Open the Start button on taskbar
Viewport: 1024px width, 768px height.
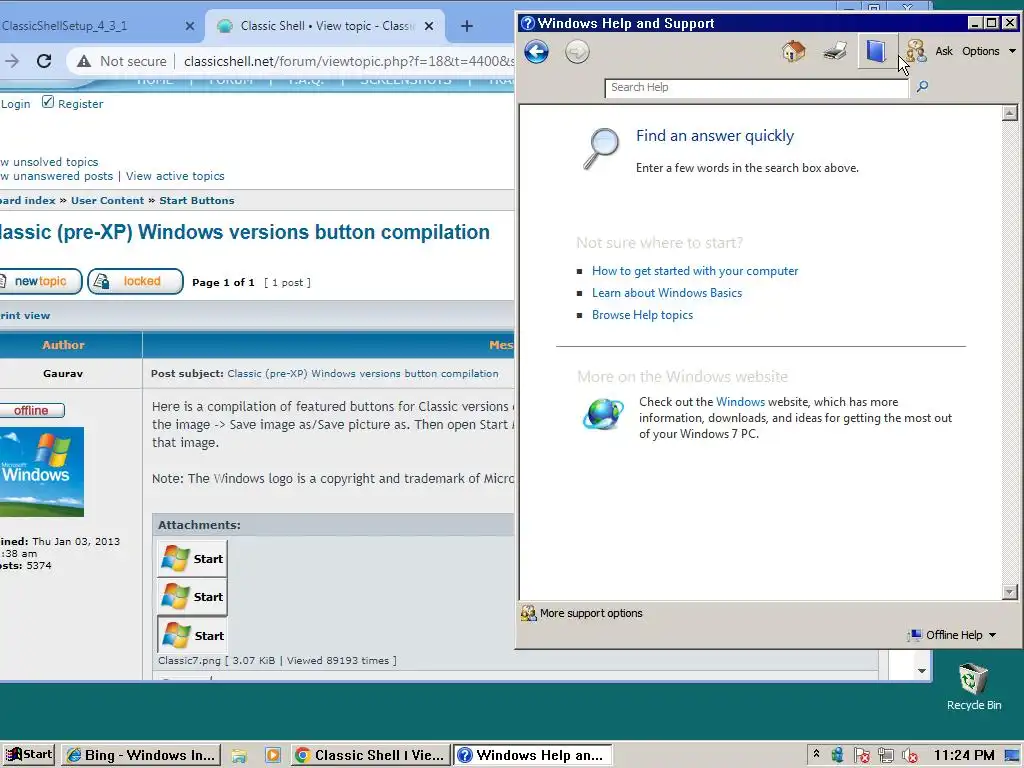[28, 755]
